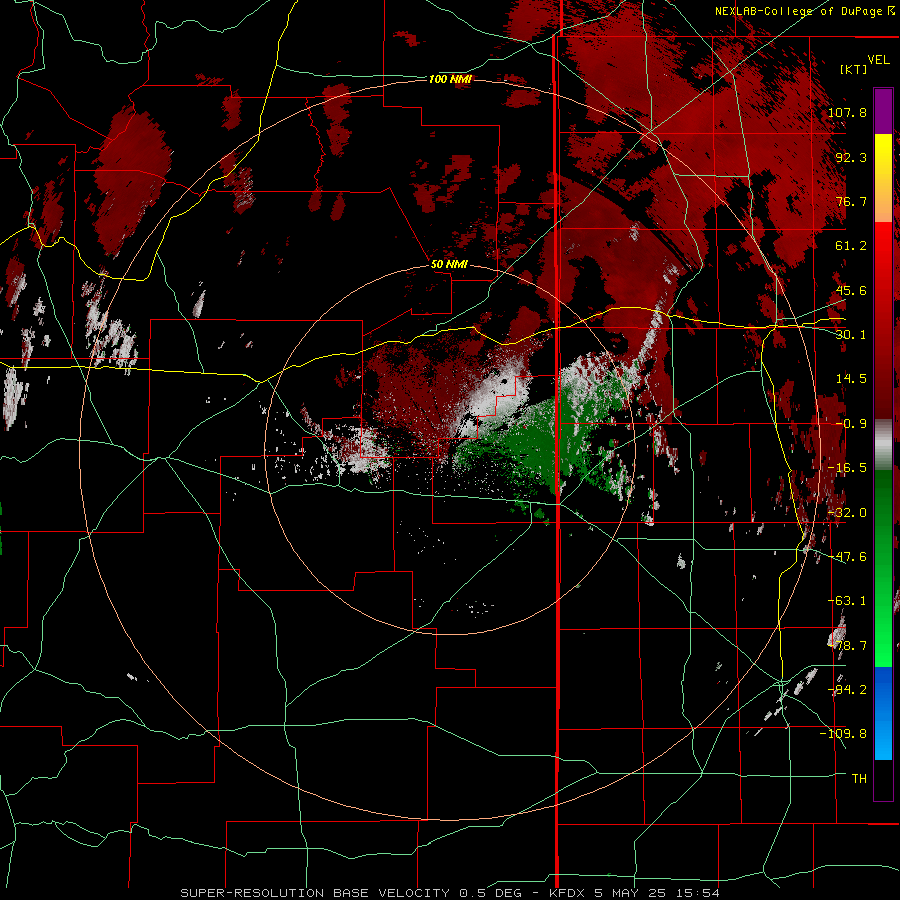
Task: Click the -94.2 velocity scale value
Action: [847, 690]
